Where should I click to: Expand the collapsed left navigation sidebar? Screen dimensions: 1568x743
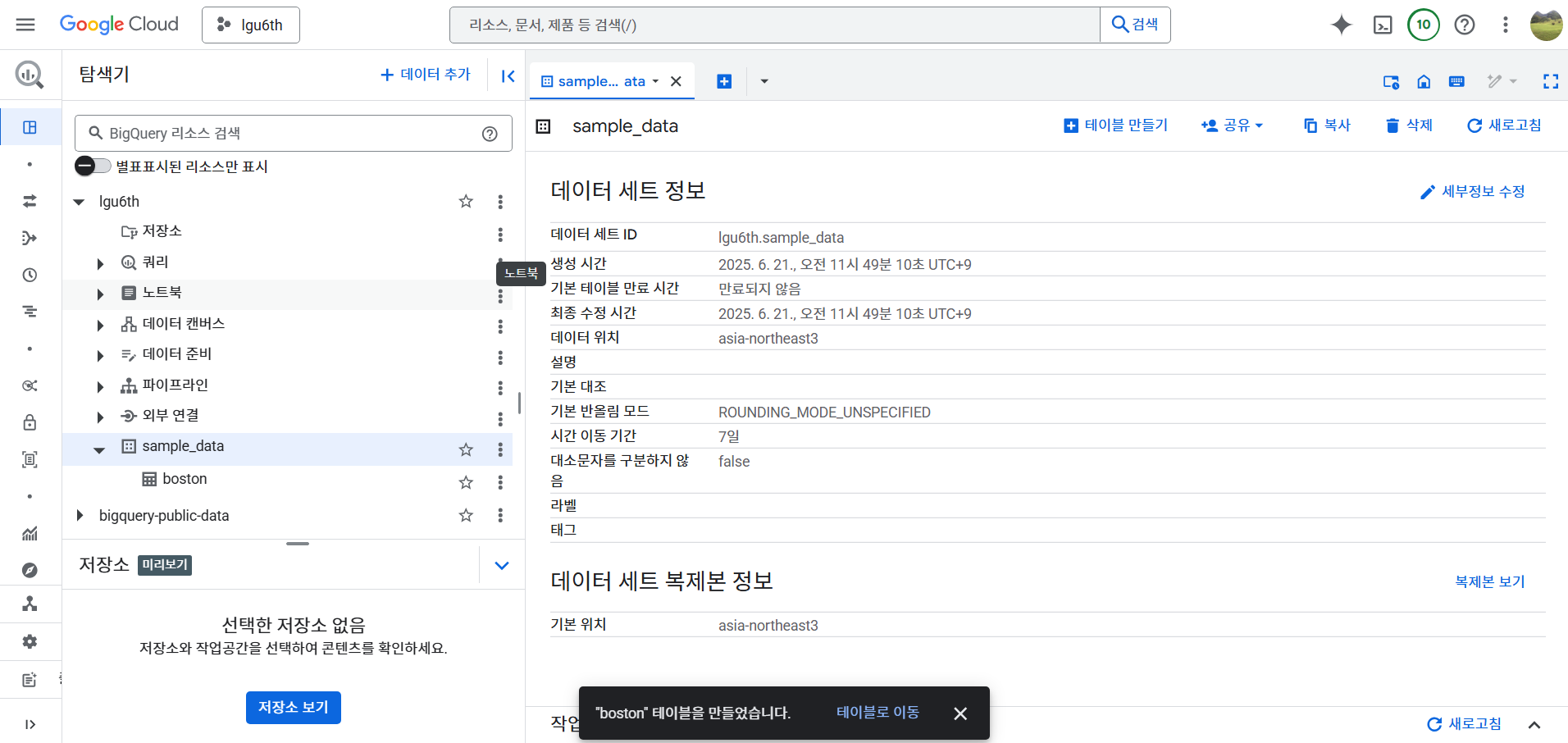pos(30,724)
